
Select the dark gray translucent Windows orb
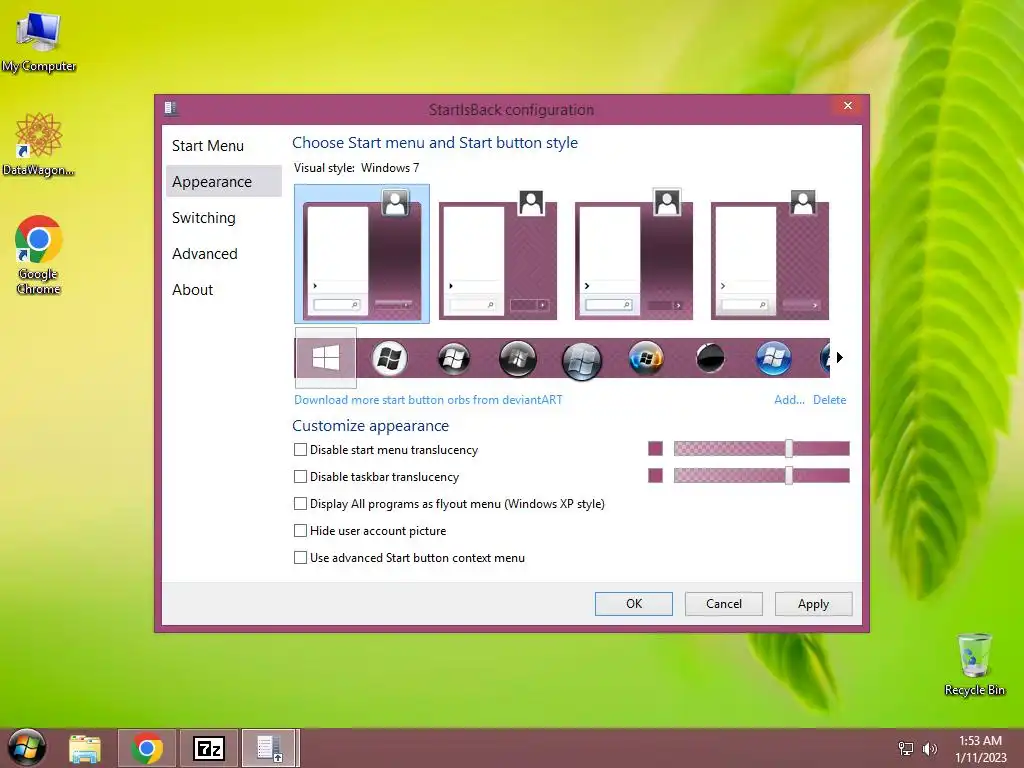(517, 359)
